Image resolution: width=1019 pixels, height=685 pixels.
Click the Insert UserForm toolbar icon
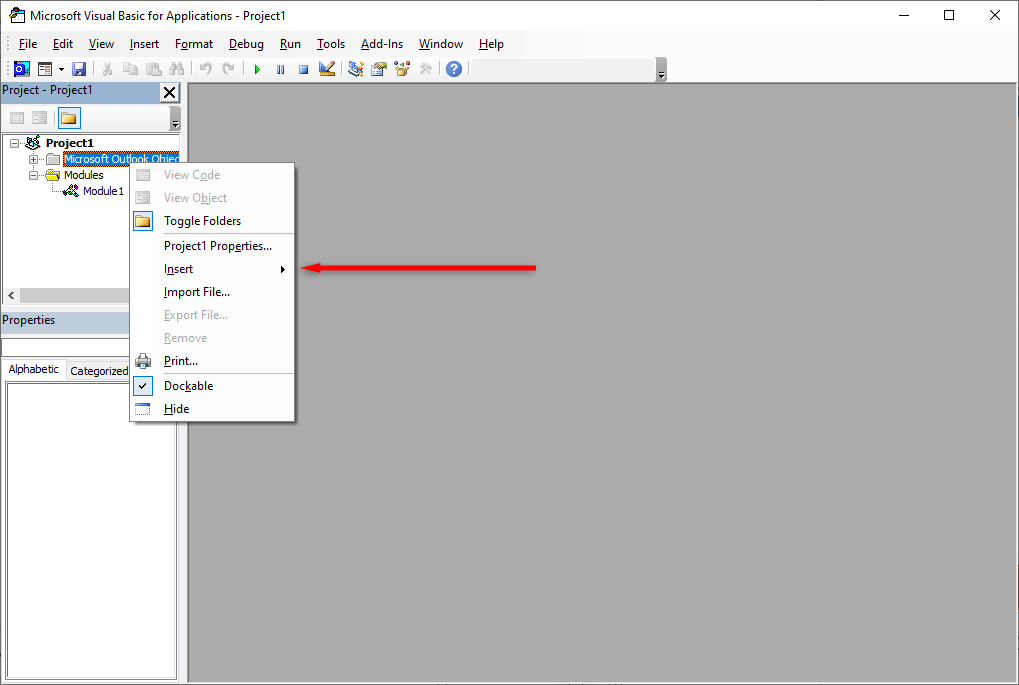tap(45, 69)
